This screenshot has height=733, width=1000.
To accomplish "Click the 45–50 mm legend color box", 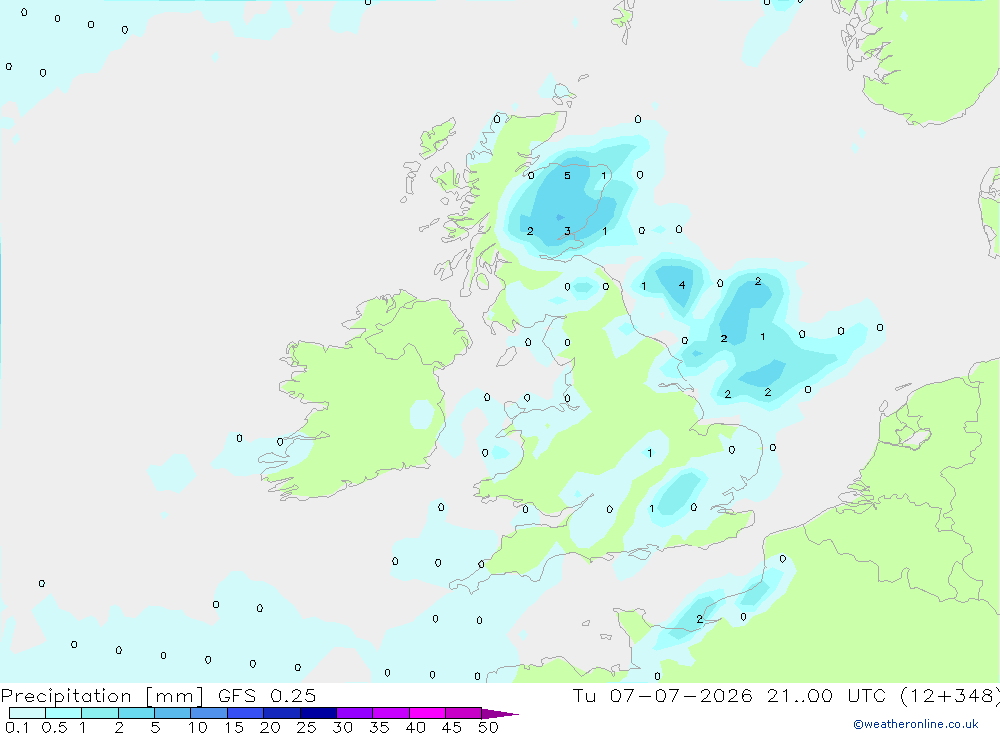I will pyautogui.click(x=463, y=713).
